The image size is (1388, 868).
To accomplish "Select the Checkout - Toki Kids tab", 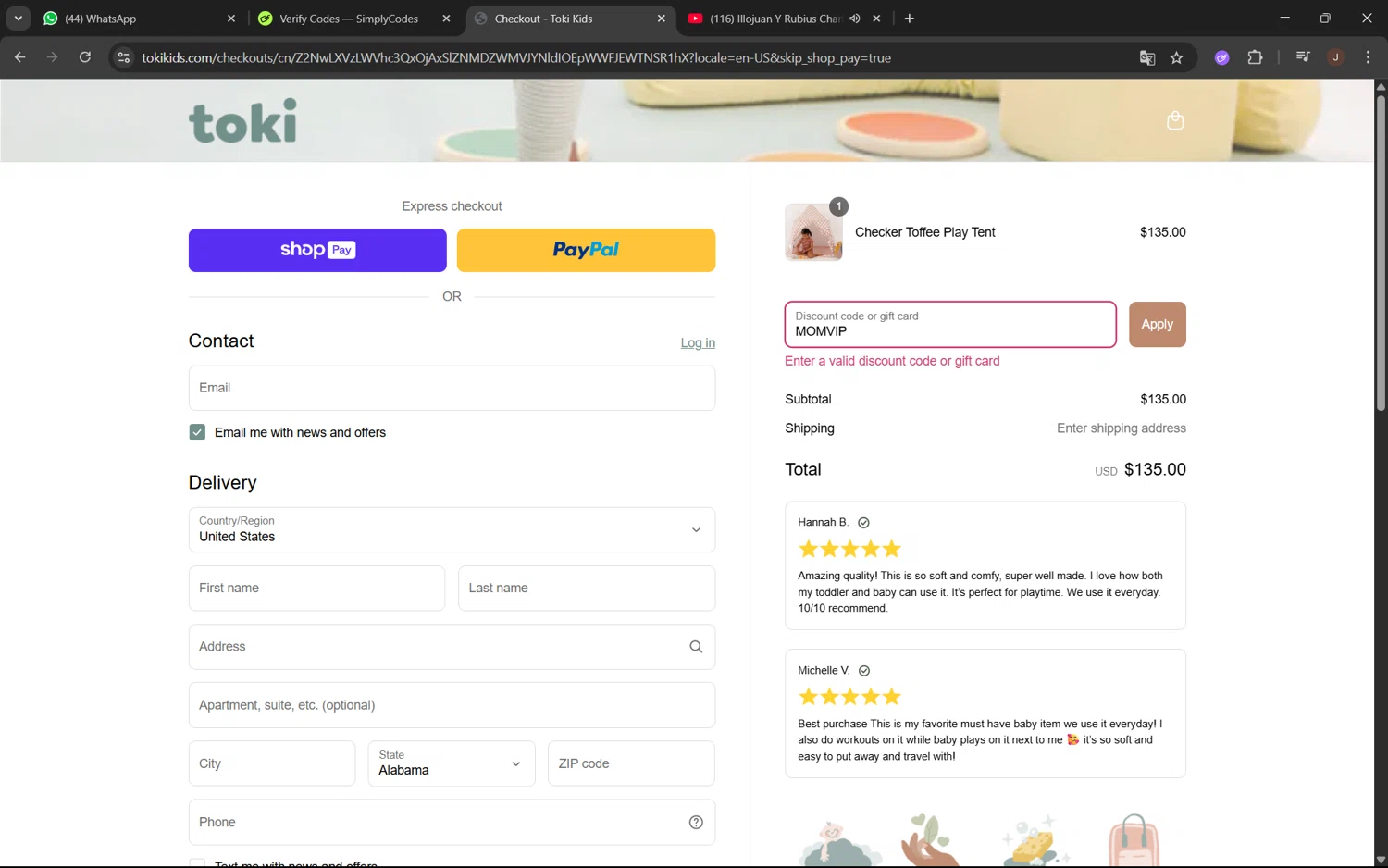I will 569,19.
